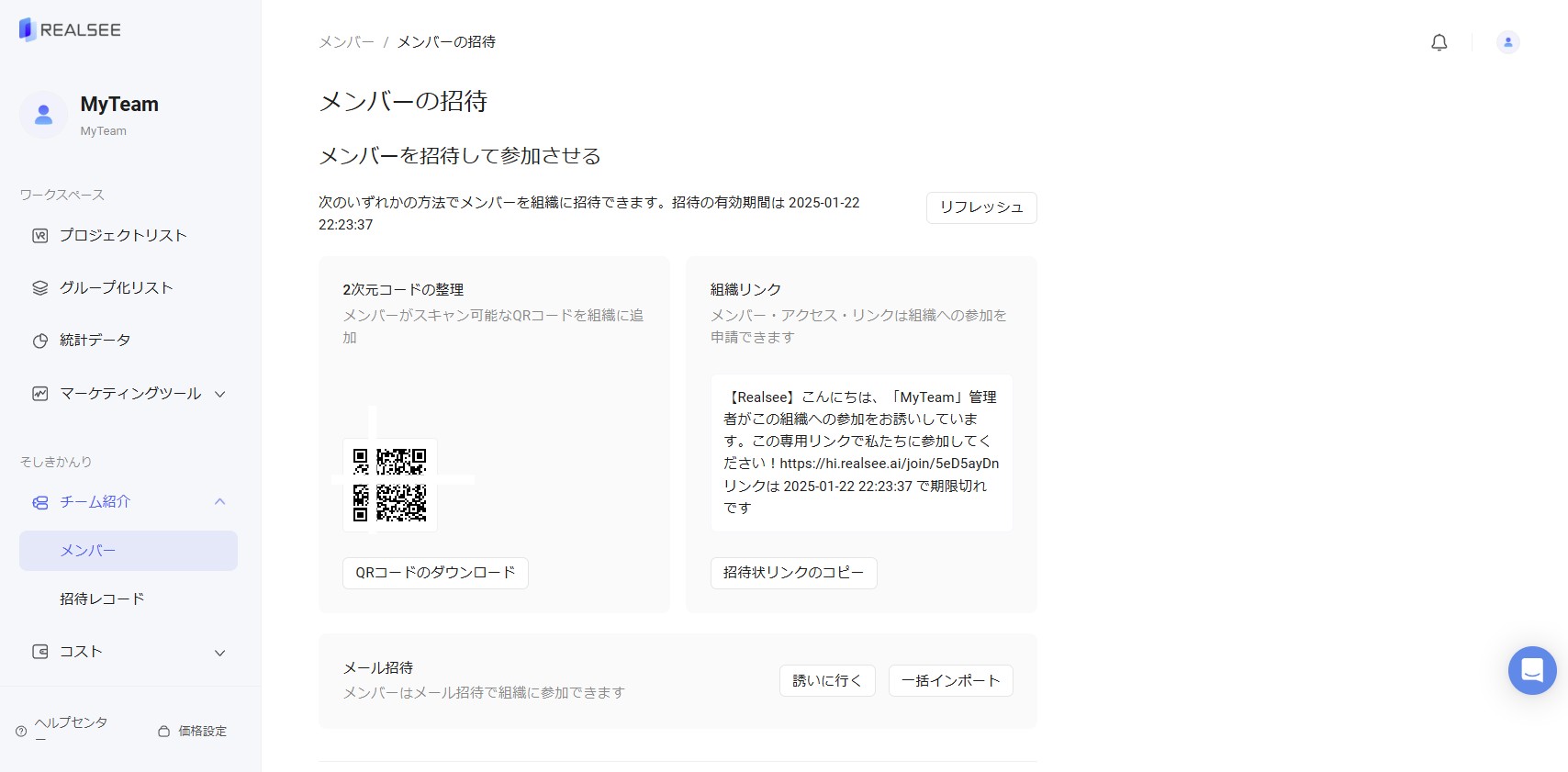
Task: Click the invitation link text box
Action: [x=861, y=453]
